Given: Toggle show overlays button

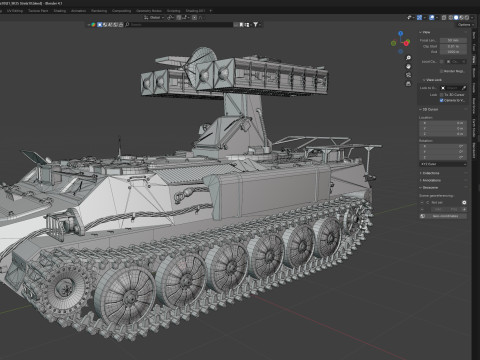Looking at the screenshot, I should [431, 17].
